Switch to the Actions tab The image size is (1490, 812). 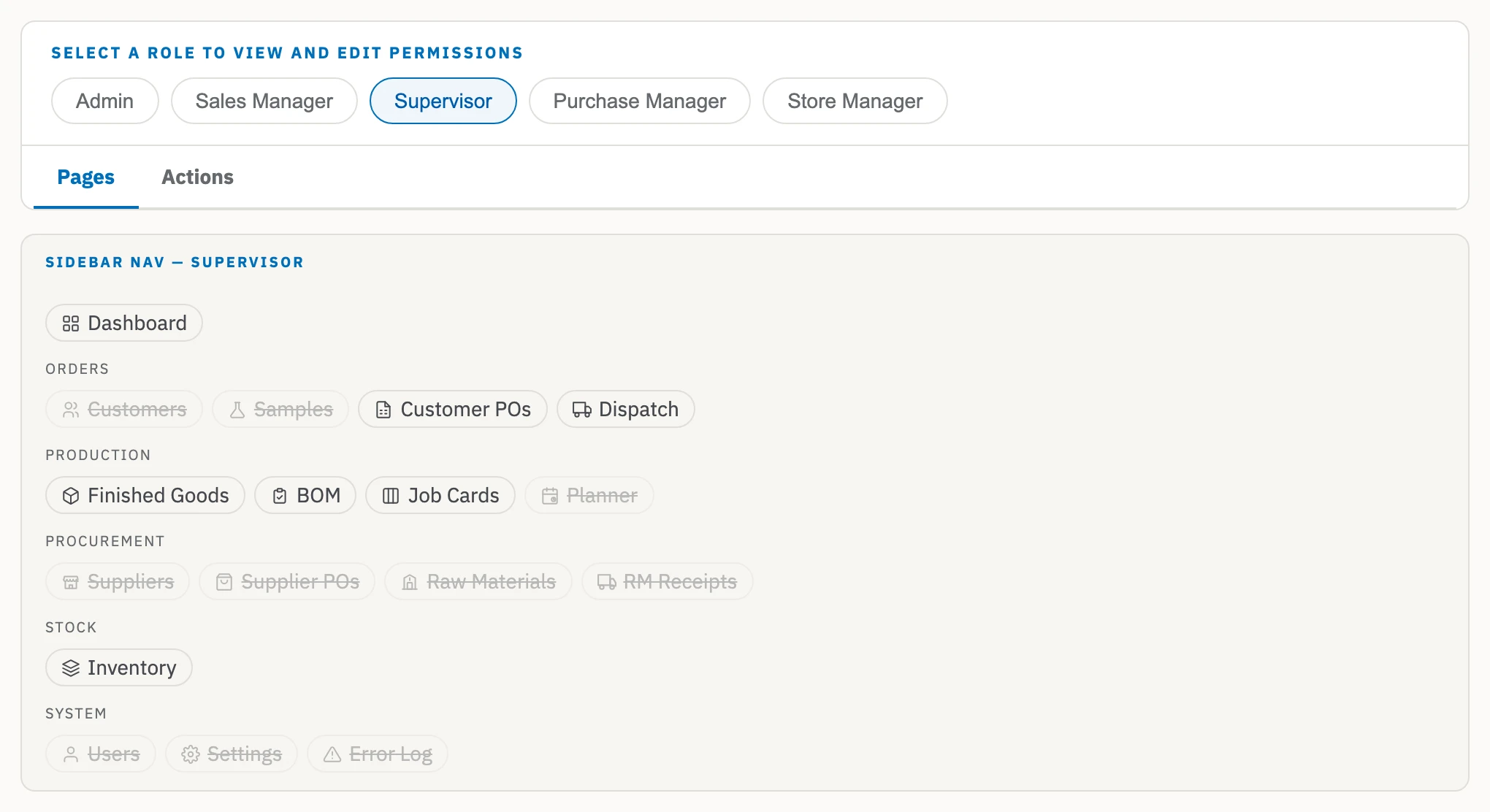(197, 177)
